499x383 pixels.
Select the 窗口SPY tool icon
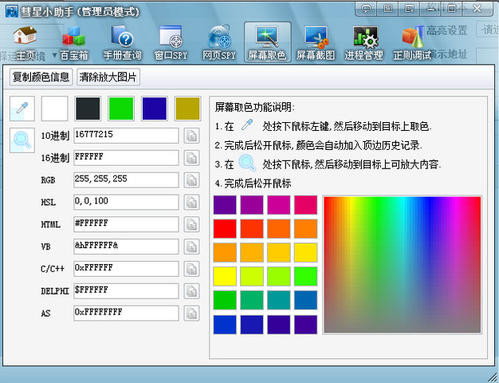pyautogui.click(x=171, y=43)
